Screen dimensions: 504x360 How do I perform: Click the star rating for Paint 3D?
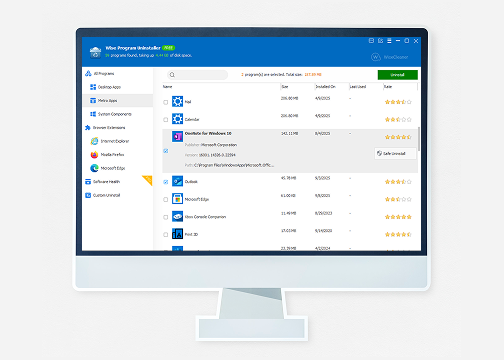(398, 234)
